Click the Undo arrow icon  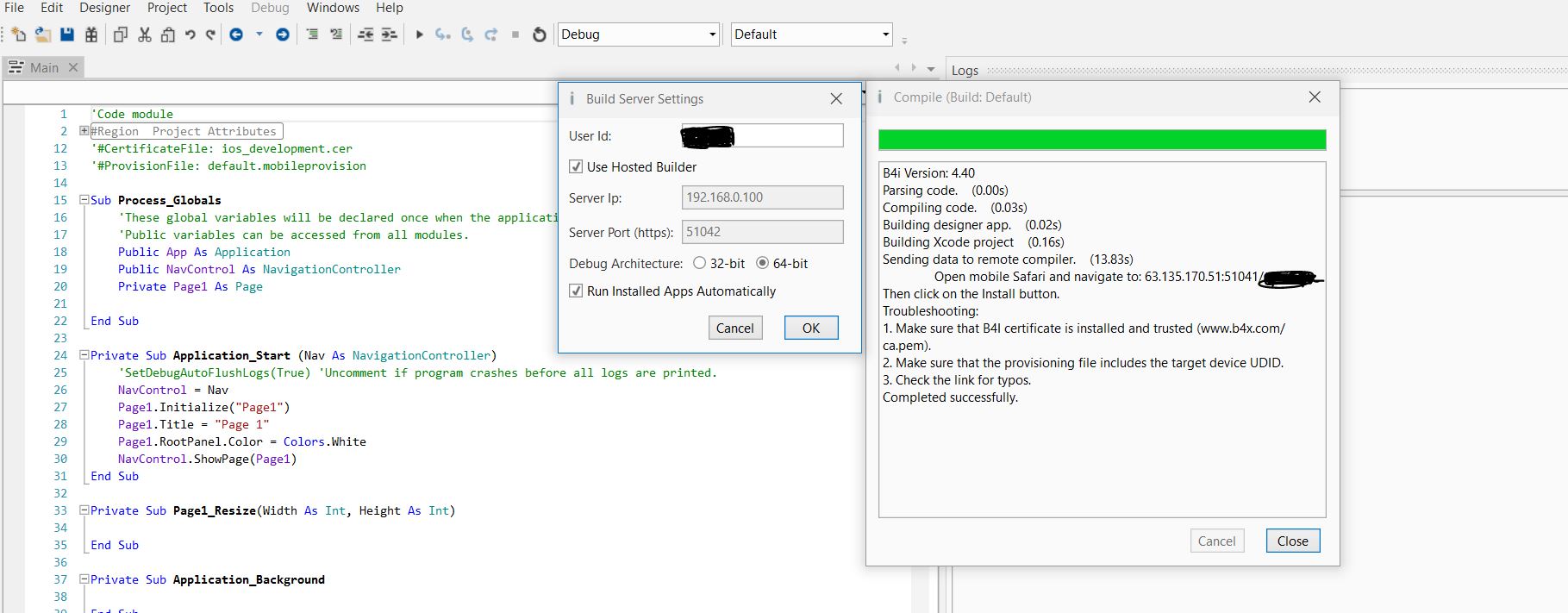(x=191, y=34)
